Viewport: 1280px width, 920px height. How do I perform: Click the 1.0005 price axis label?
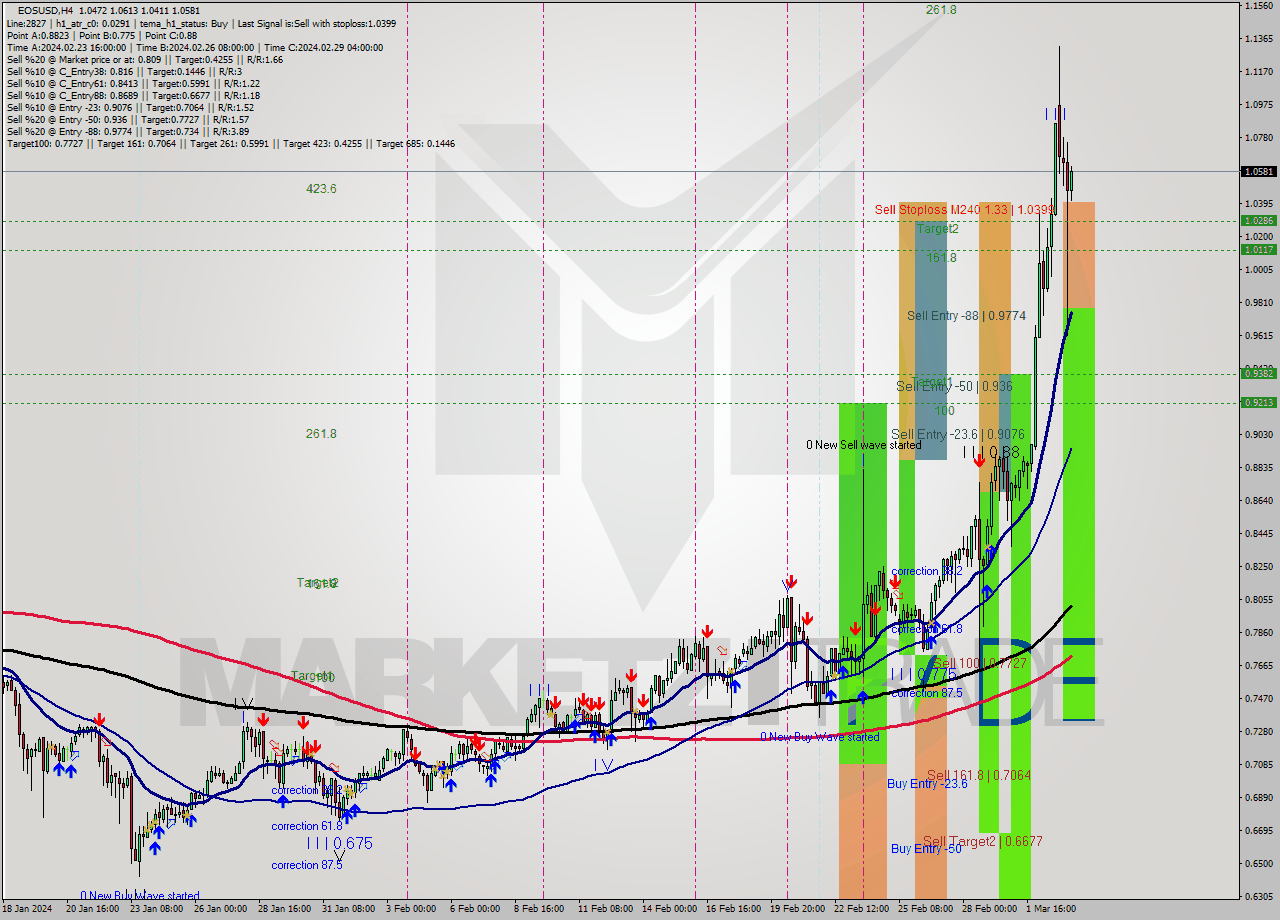point(1259,270)
